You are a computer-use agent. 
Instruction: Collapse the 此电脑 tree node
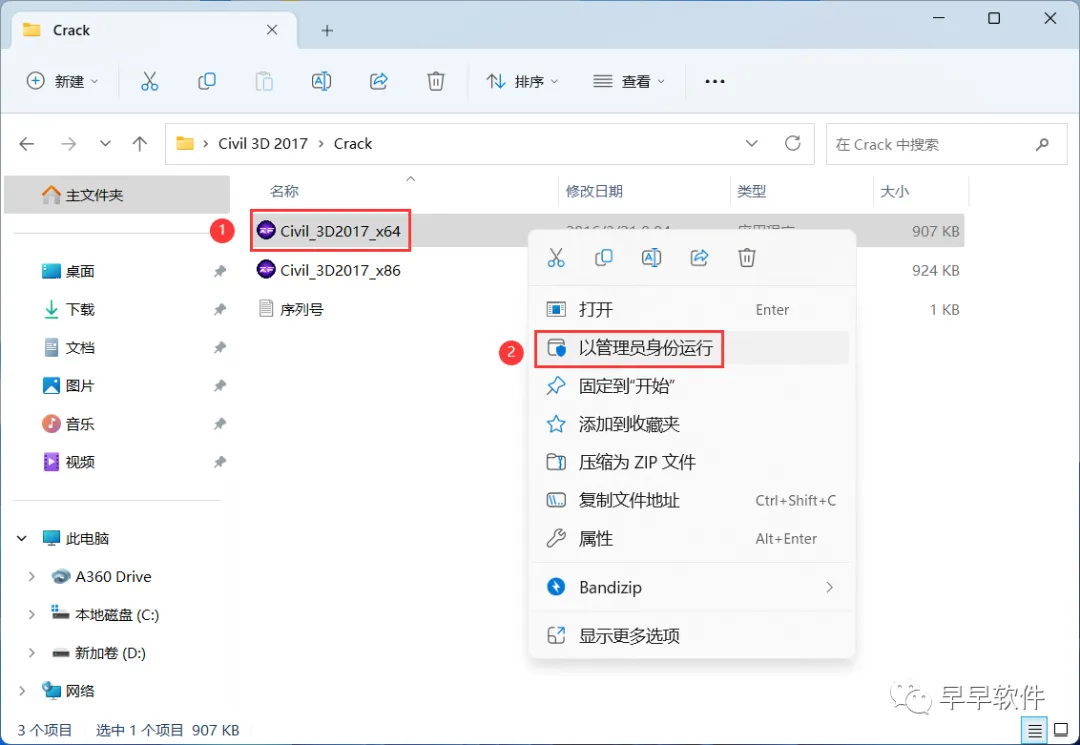tap(22, 538)
